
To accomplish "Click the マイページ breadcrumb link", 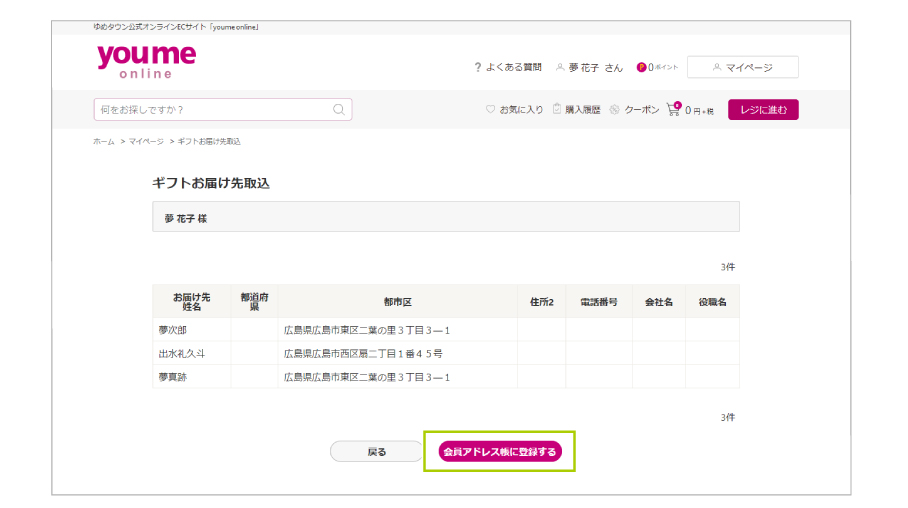I will (146, 141).
